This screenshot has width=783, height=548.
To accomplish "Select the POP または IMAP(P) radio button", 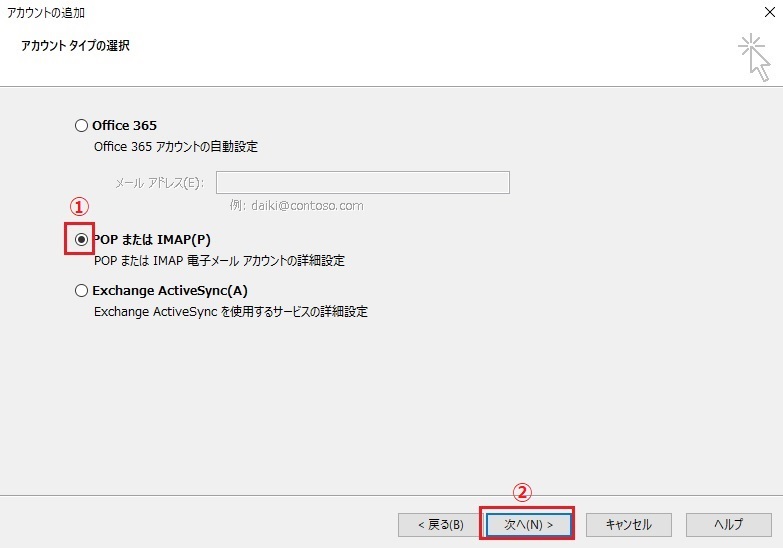I will point(81,240).
